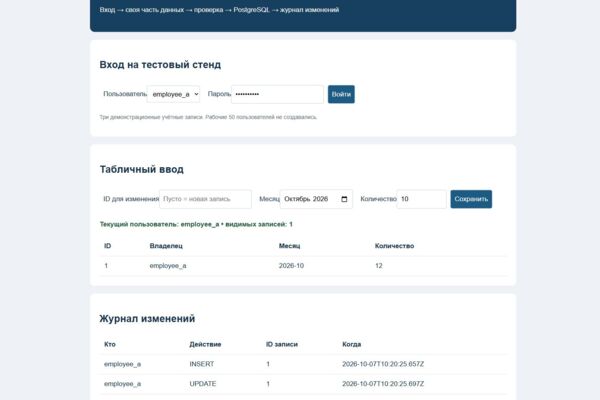Click the demo accounts note under login form
The width and height of the screenshot is (600, 400).
[x=208, y=117]
